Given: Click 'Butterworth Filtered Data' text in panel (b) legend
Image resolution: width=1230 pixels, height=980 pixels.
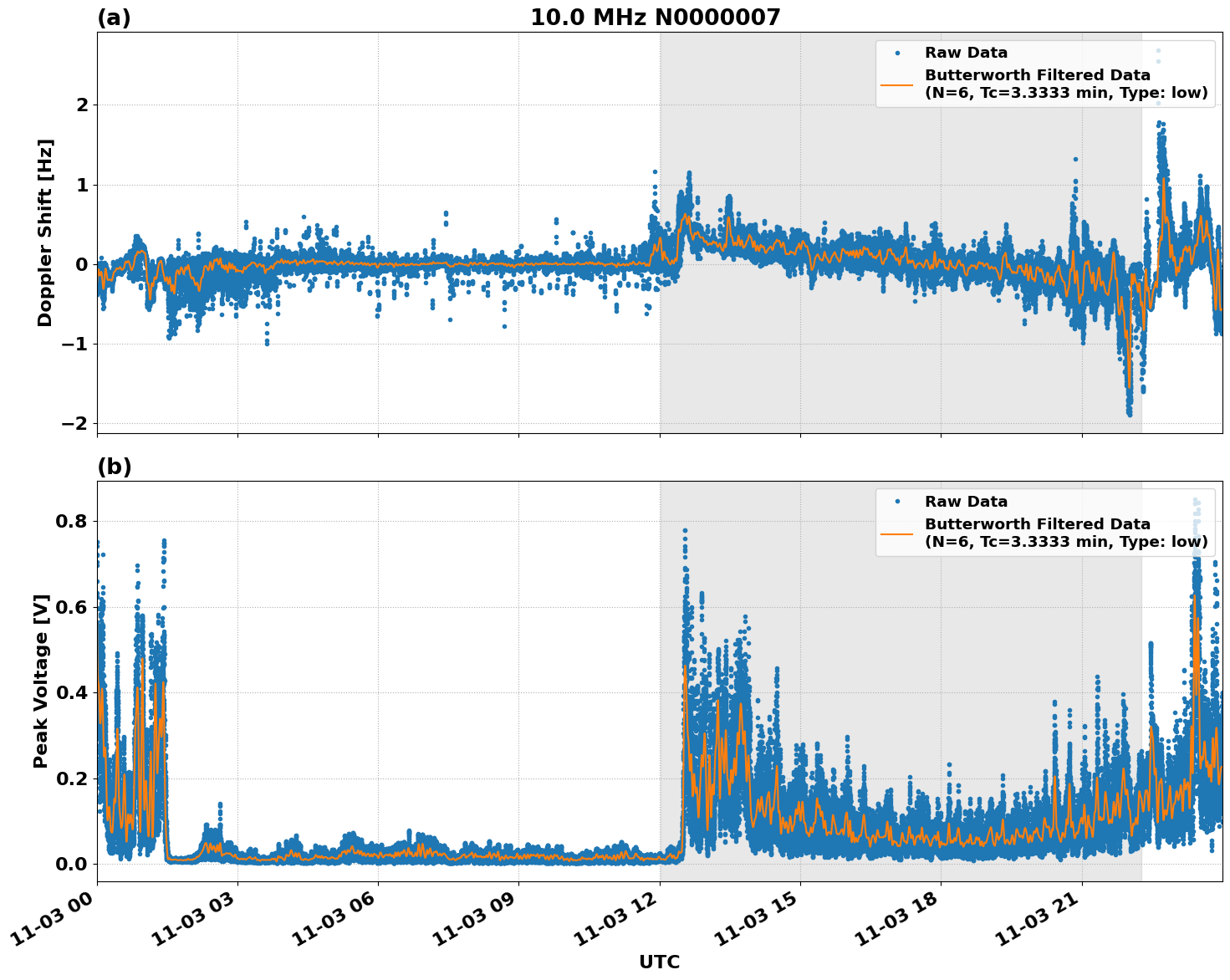Looking at the screenshot, I should (1037, 524).
